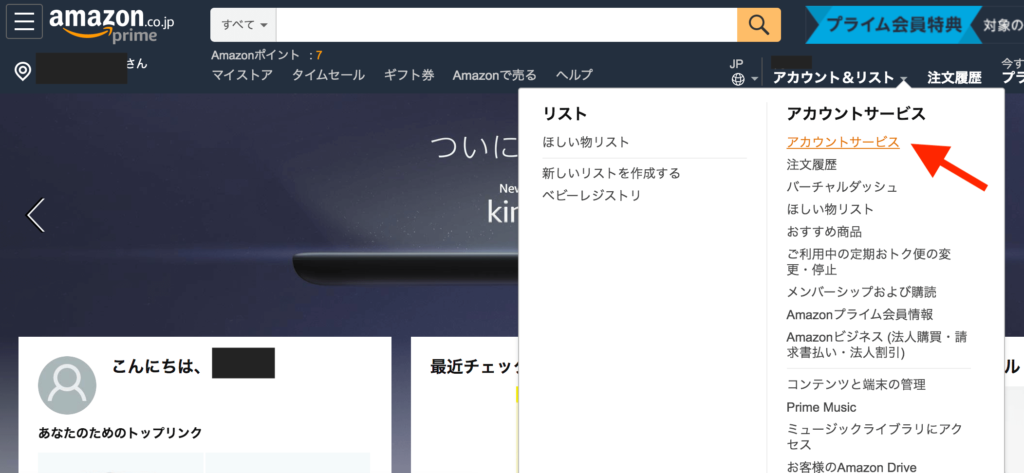1024x473 pixels.
Task: Select ほしい物リスト under リスト heading
Action: pyautogui.click(x=586, y=142)
